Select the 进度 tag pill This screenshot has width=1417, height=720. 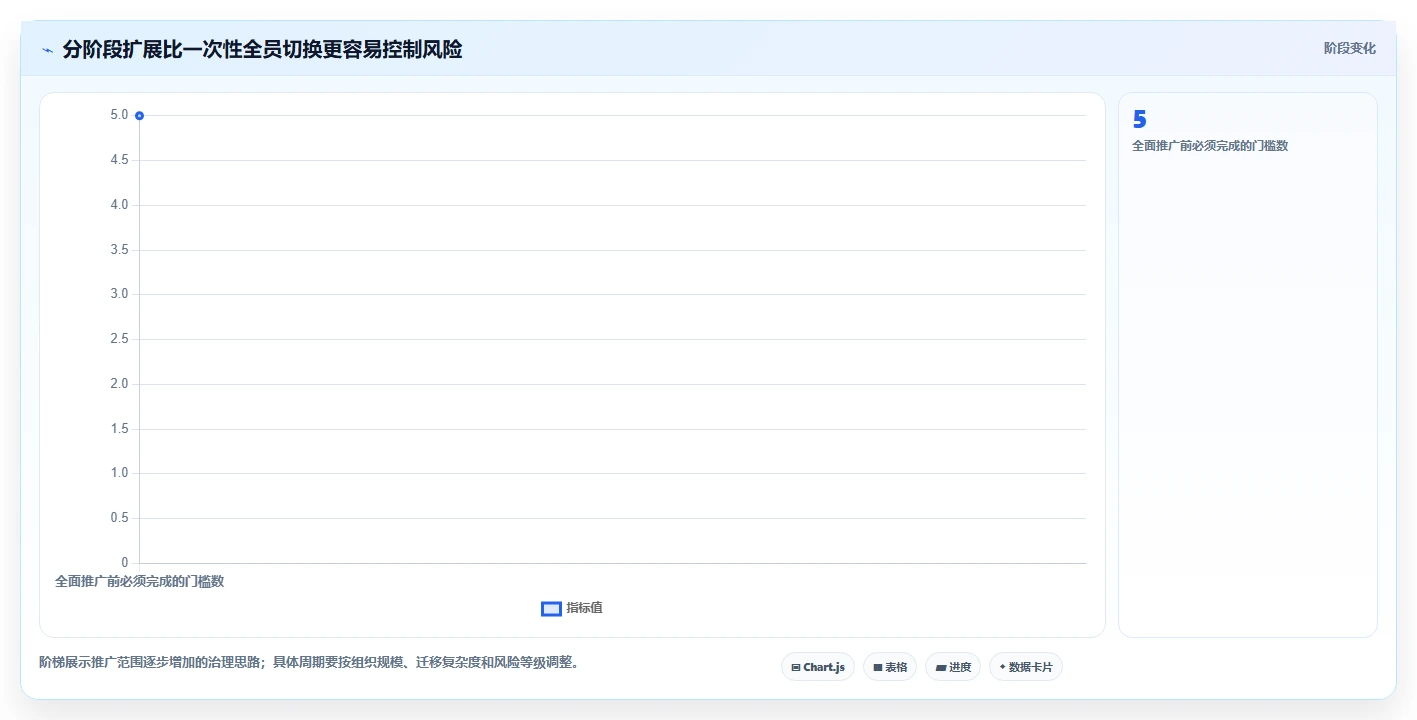pos(953,667)
